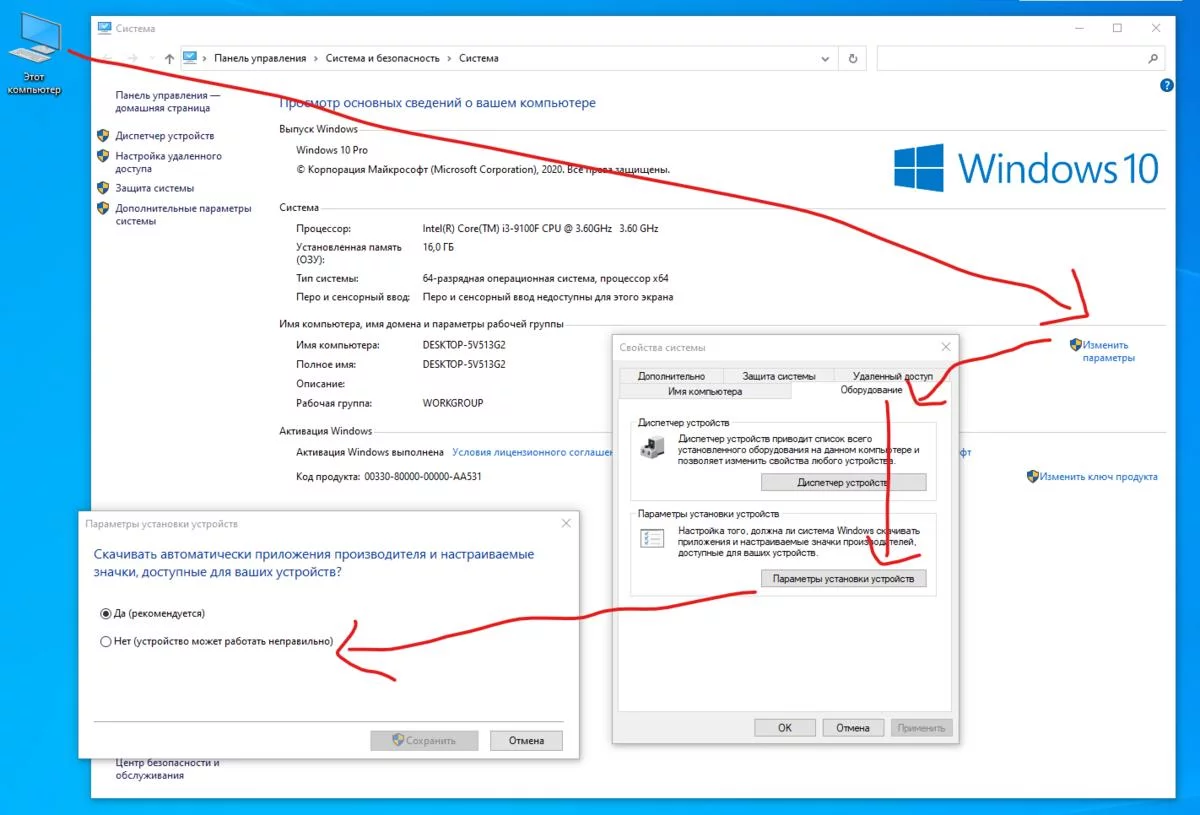Select Нет (устройство может работать неправильно) option

[x=106, y=642]
